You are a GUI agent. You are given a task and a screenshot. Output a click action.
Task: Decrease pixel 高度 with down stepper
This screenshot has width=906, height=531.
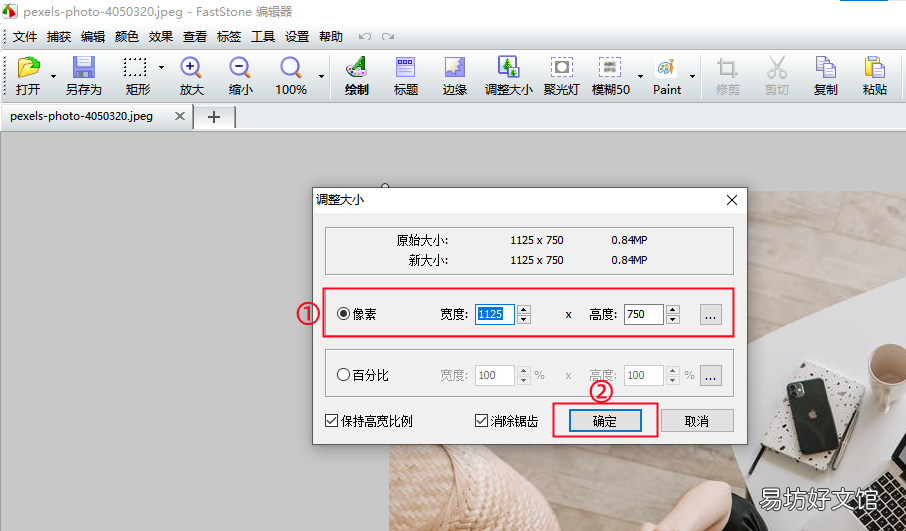[x=673, y=319]
